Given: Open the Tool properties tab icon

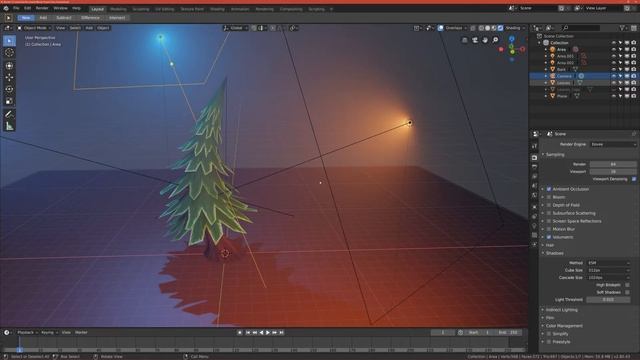Looking at the screenshot, I should pos(535,146).
